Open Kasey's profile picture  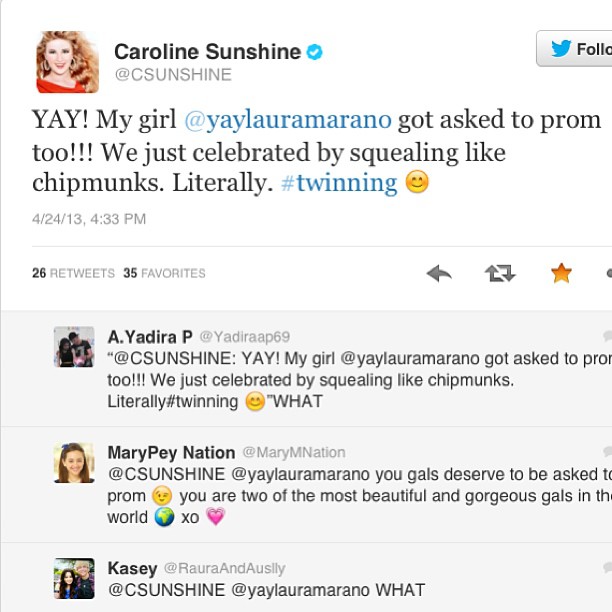click(x=74, y=578)
